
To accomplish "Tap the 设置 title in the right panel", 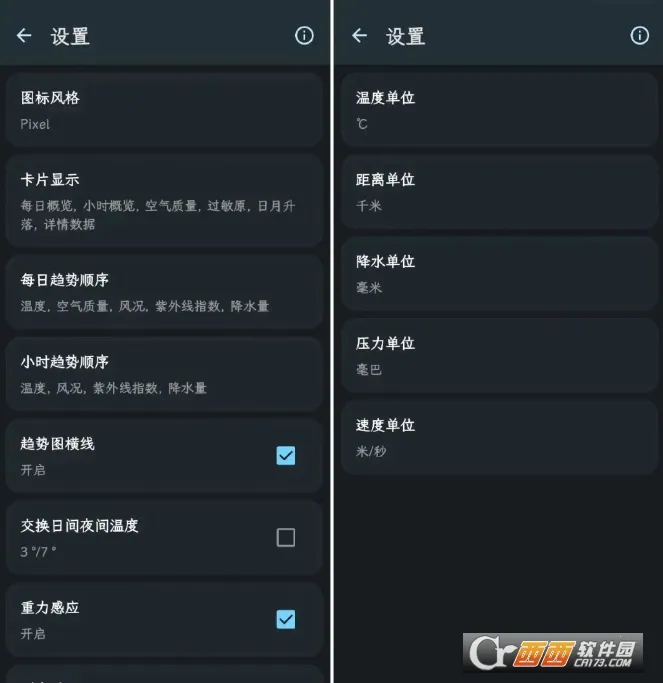I will pos(406,36).
